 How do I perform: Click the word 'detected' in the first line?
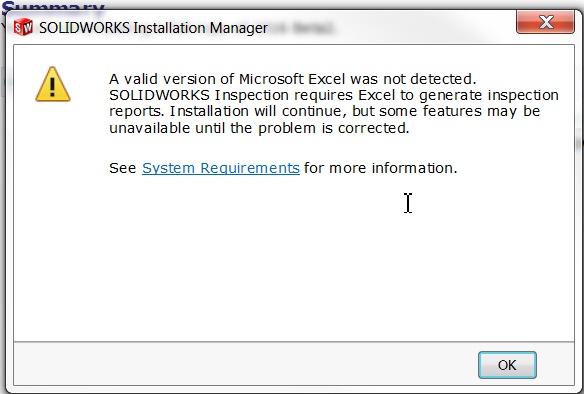click(x=441, y=79)
